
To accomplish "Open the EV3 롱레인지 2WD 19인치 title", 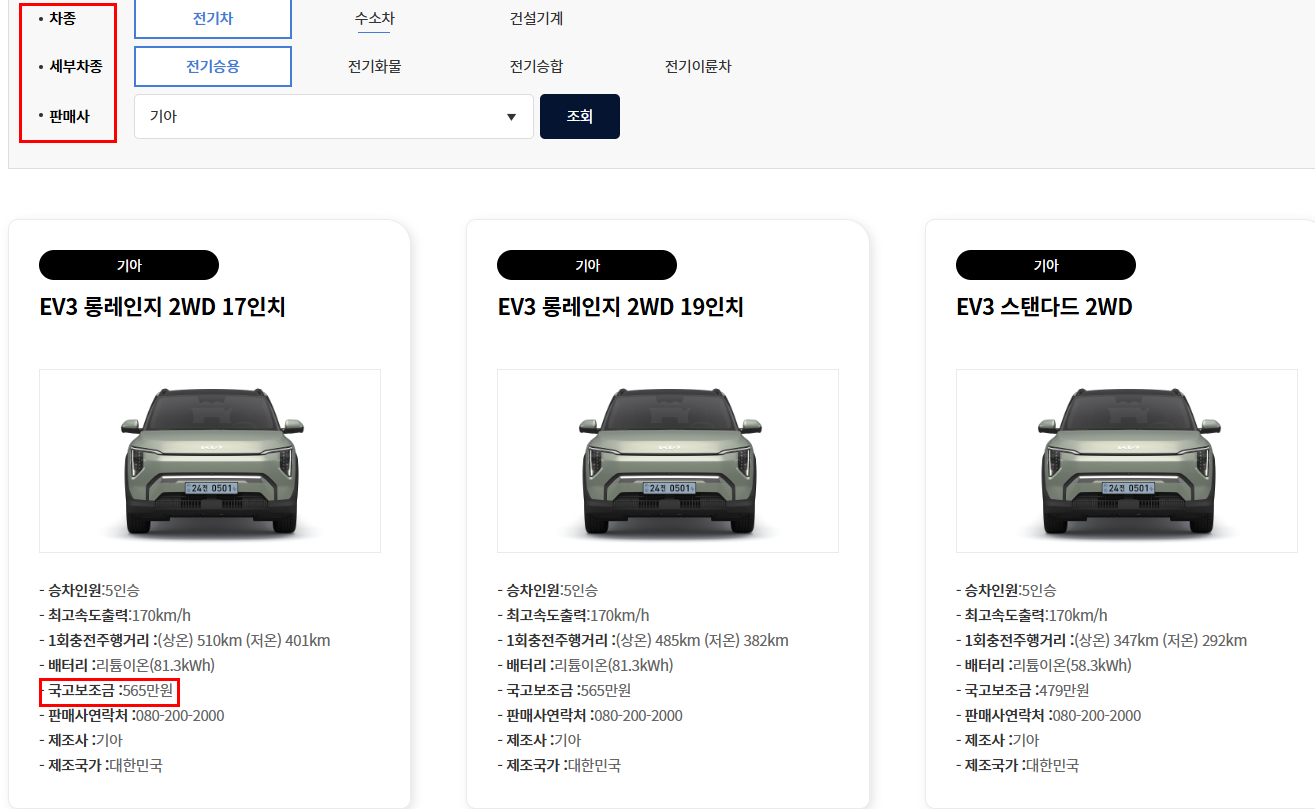I will click(621, 307).
